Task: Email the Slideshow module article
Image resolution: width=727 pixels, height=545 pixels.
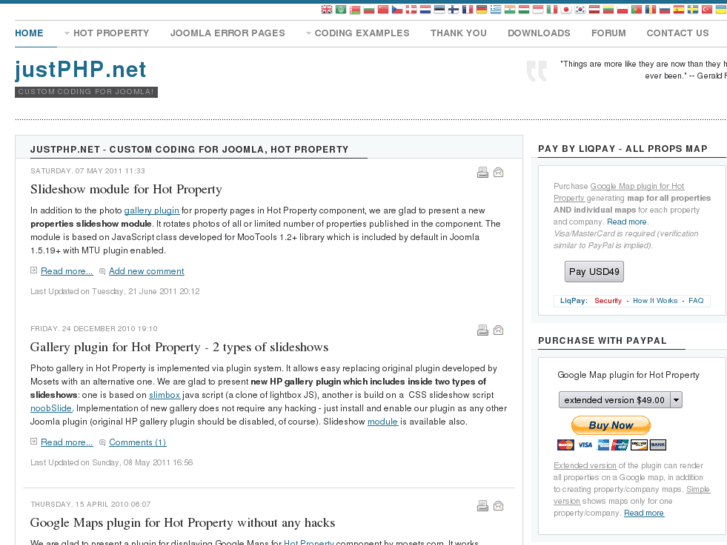Action: point(498,173)
